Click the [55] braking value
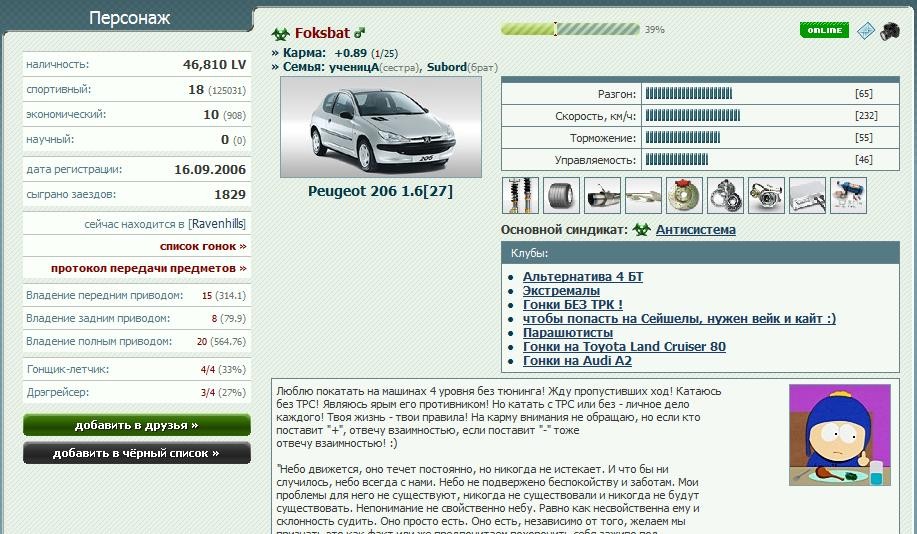Viewport: 917px width, 534px height. point(864,138)
